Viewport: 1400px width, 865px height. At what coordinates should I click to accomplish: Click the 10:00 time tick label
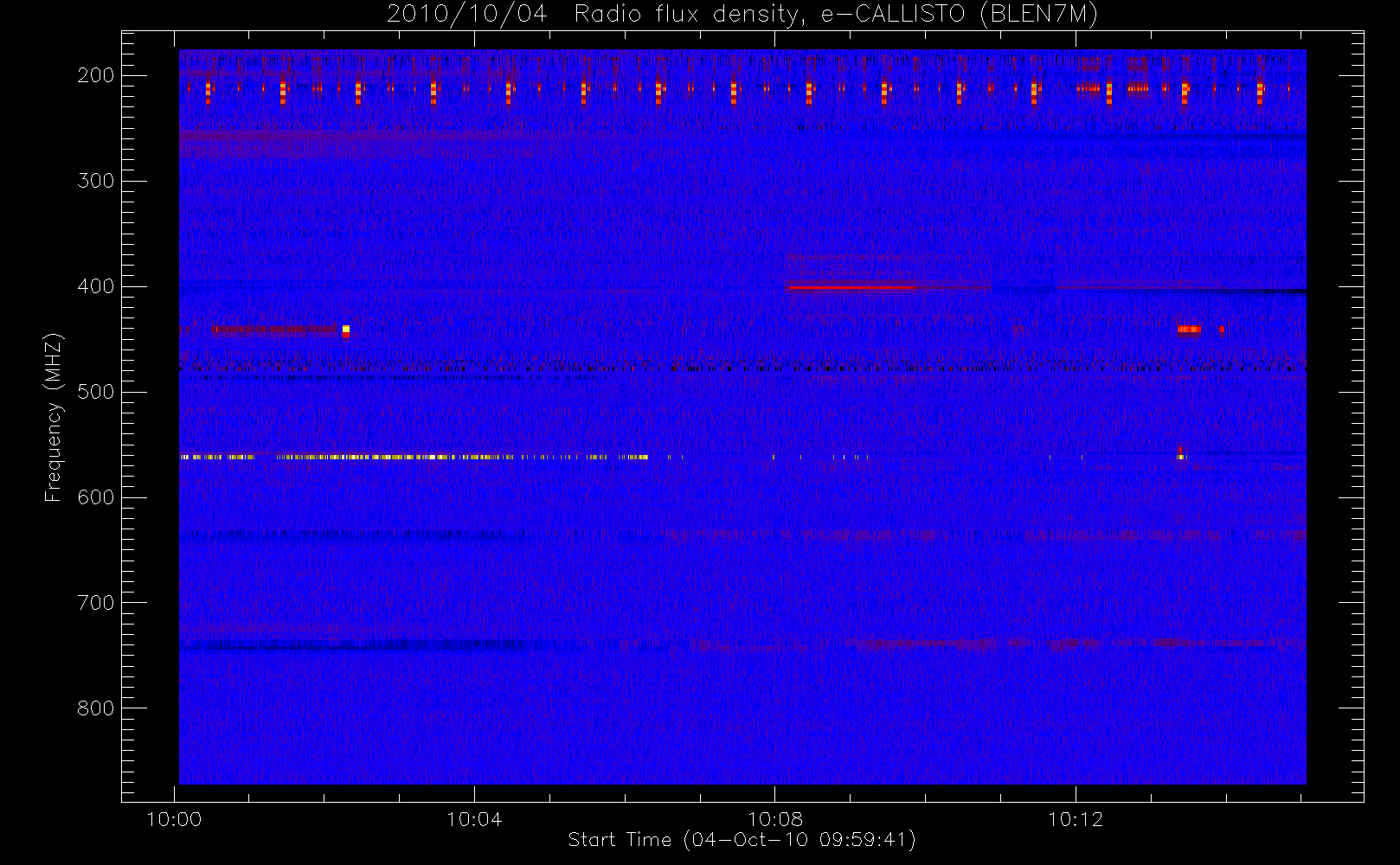coord(174,819)
